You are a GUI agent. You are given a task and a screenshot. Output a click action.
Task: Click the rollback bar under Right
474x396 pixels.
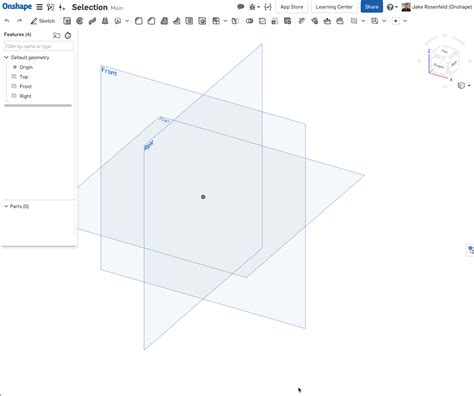click(x=38, y=105)
